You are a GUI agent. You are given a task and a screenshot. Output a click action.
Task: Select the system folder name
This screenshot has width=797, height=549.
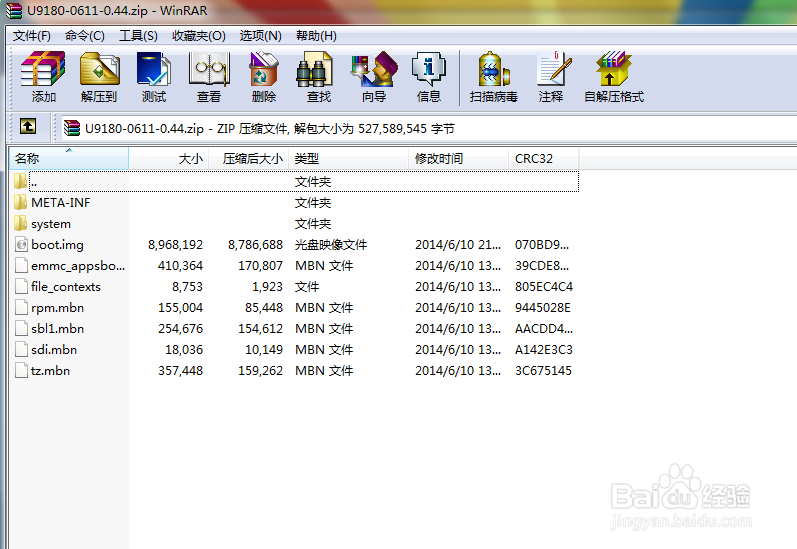tap(51, 224)
